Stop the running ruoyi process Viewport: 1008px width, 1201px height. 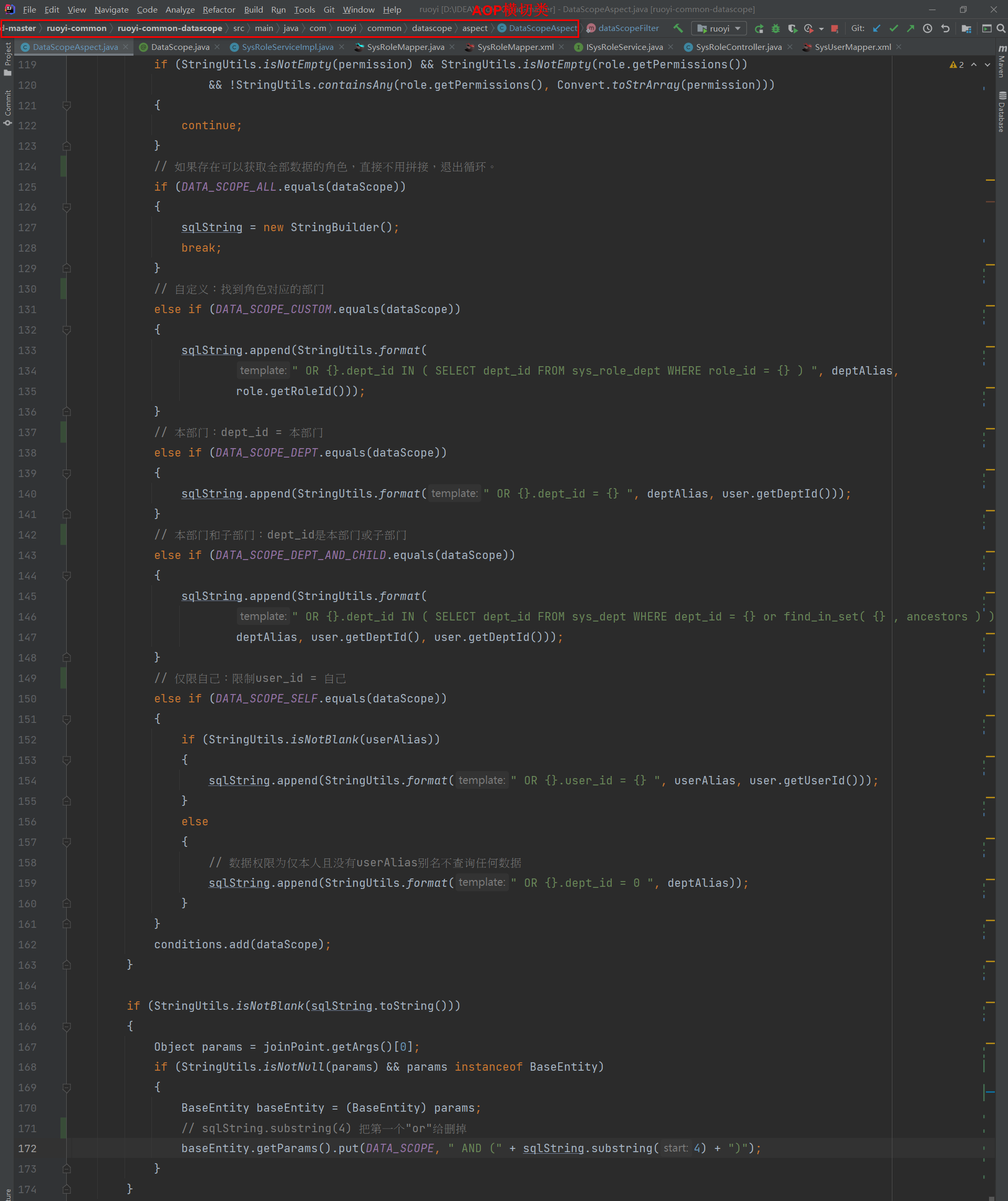point(835,28)
